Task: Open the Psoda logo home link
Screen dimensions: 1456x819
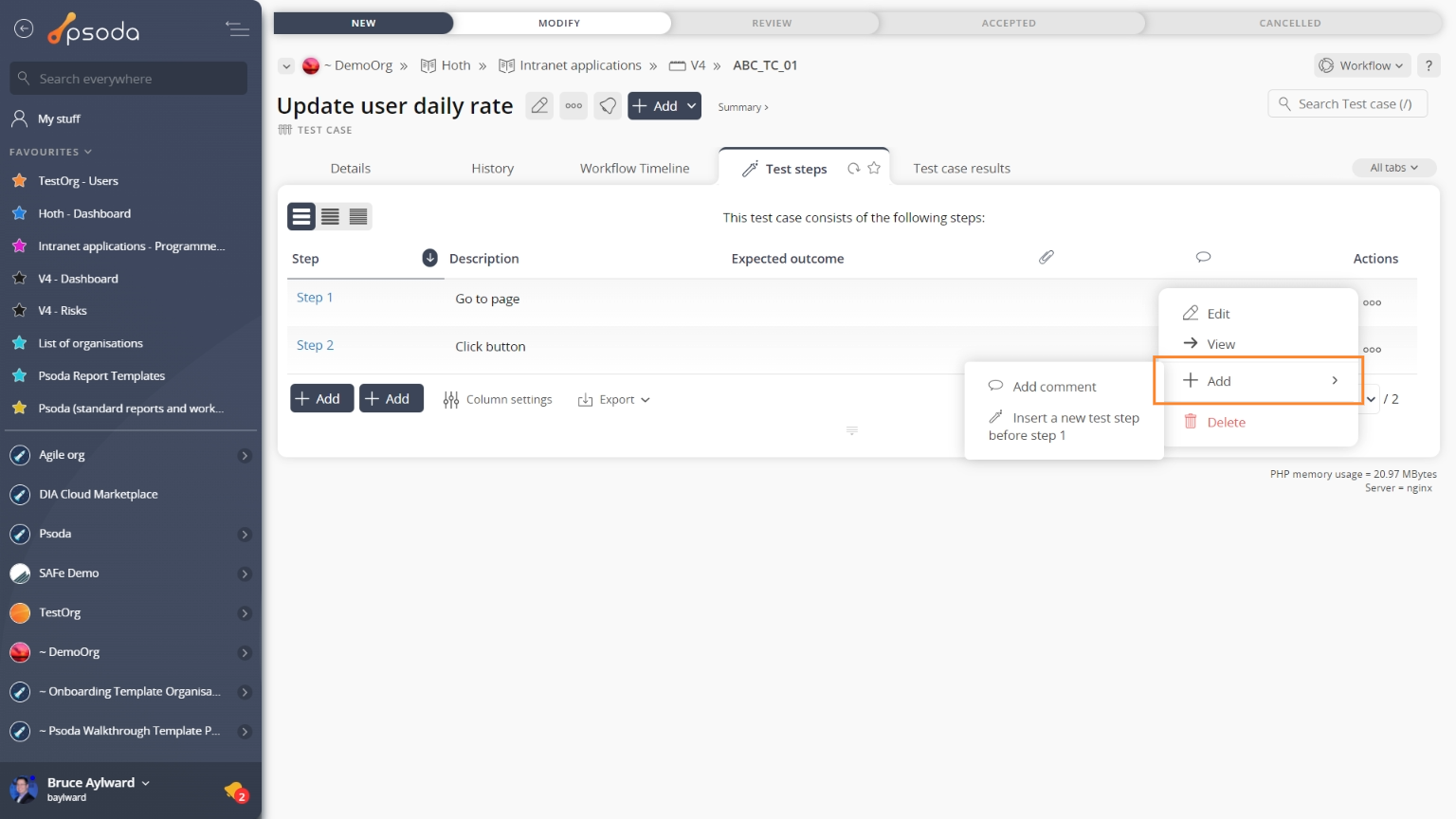Action: (94, 30)
